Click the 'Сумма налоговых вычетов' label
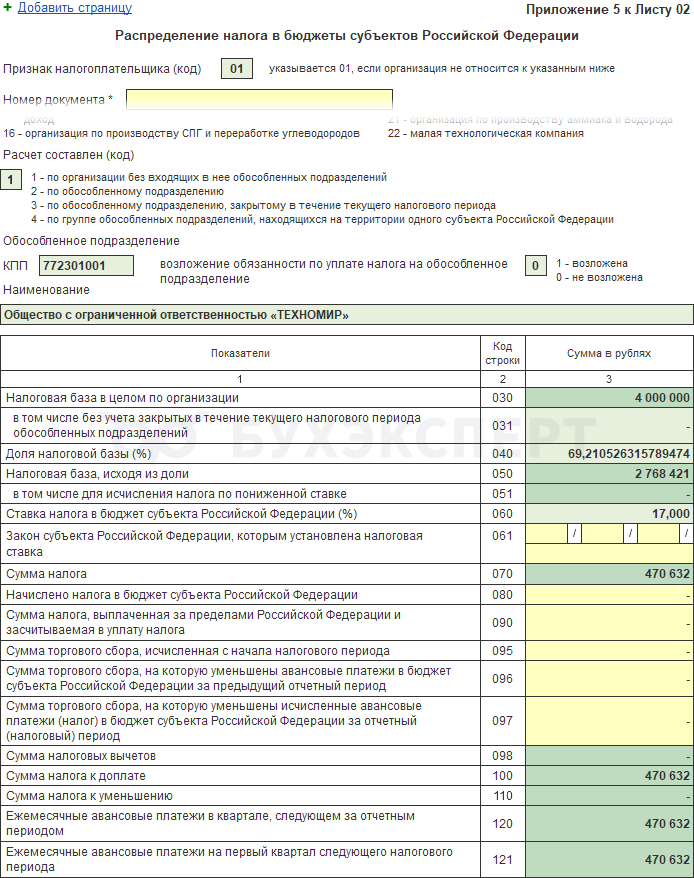The image size is (694, 878). [81, 756]
